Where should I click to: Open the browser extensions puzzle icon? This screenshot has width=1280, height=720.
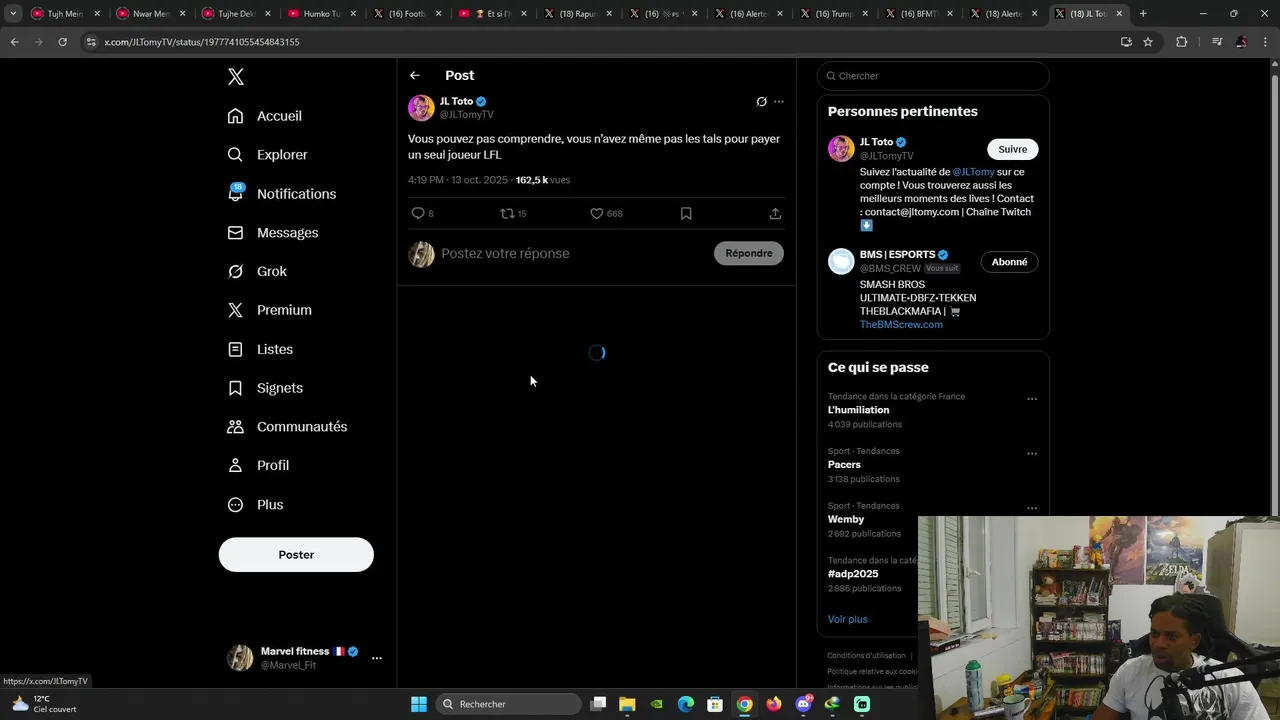coord(1182,42)
